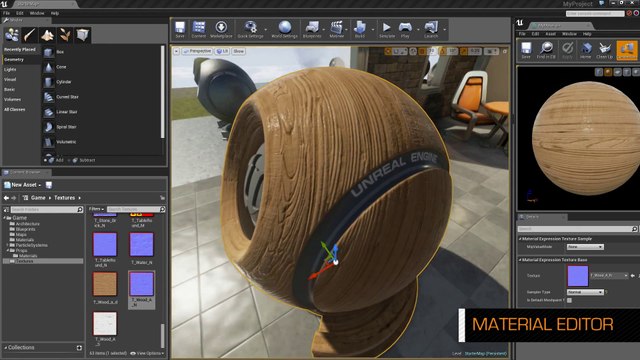Expand the Collections section

point(5,348)
